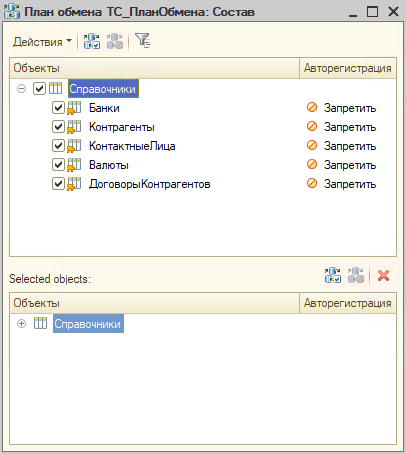Click Запретить in the ДоговорыКонтрагентов row
406x454 pixels.
click(350, 184)
